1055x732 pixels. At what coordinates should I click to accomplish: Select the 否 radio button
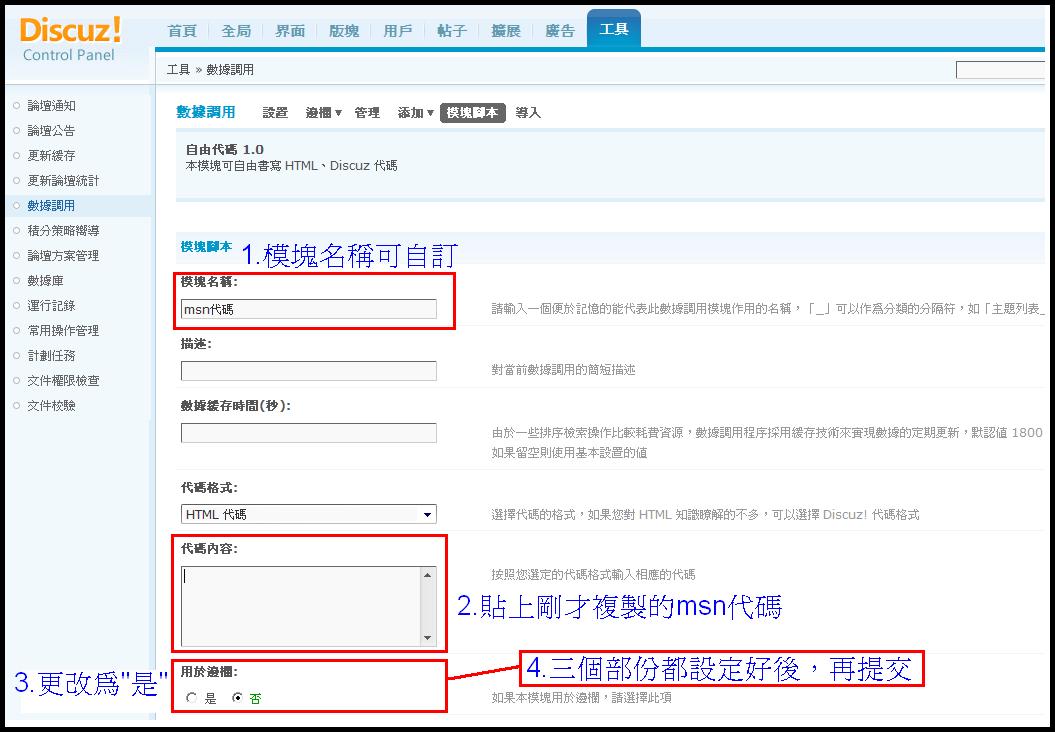[x=237, y=698]
